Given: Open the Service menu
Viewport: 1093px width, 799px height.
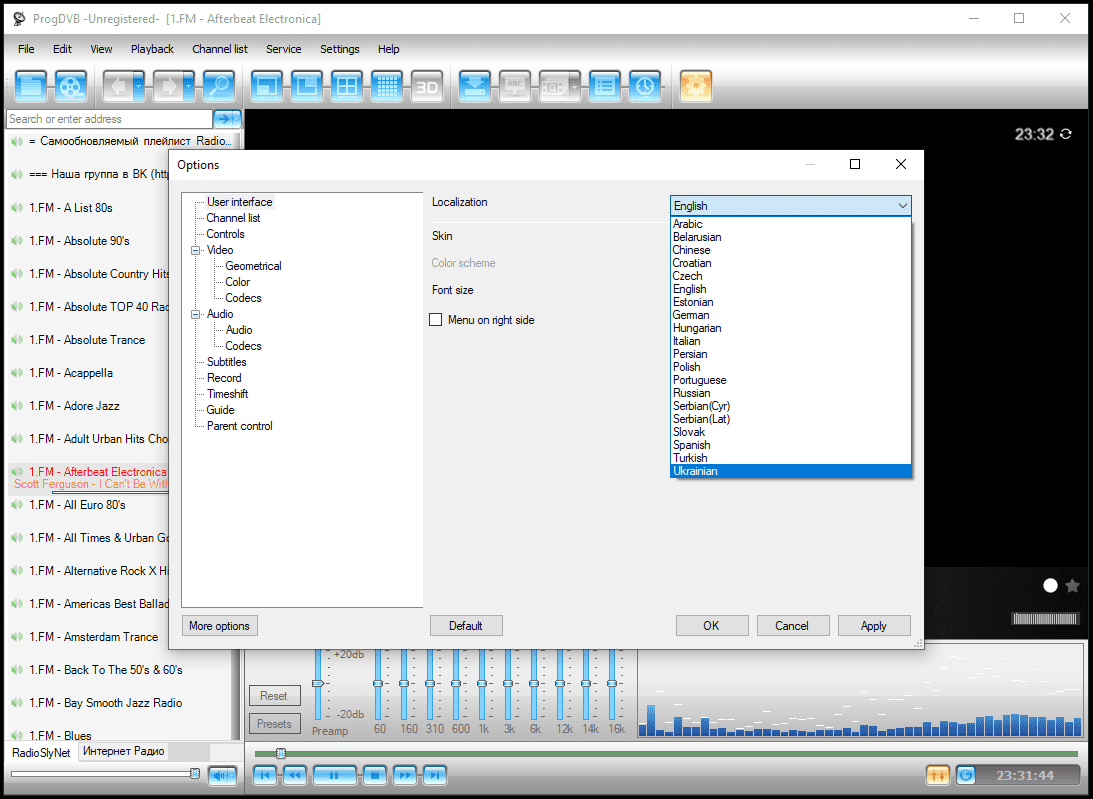Looking at the screenshot, I should [284, 49].
